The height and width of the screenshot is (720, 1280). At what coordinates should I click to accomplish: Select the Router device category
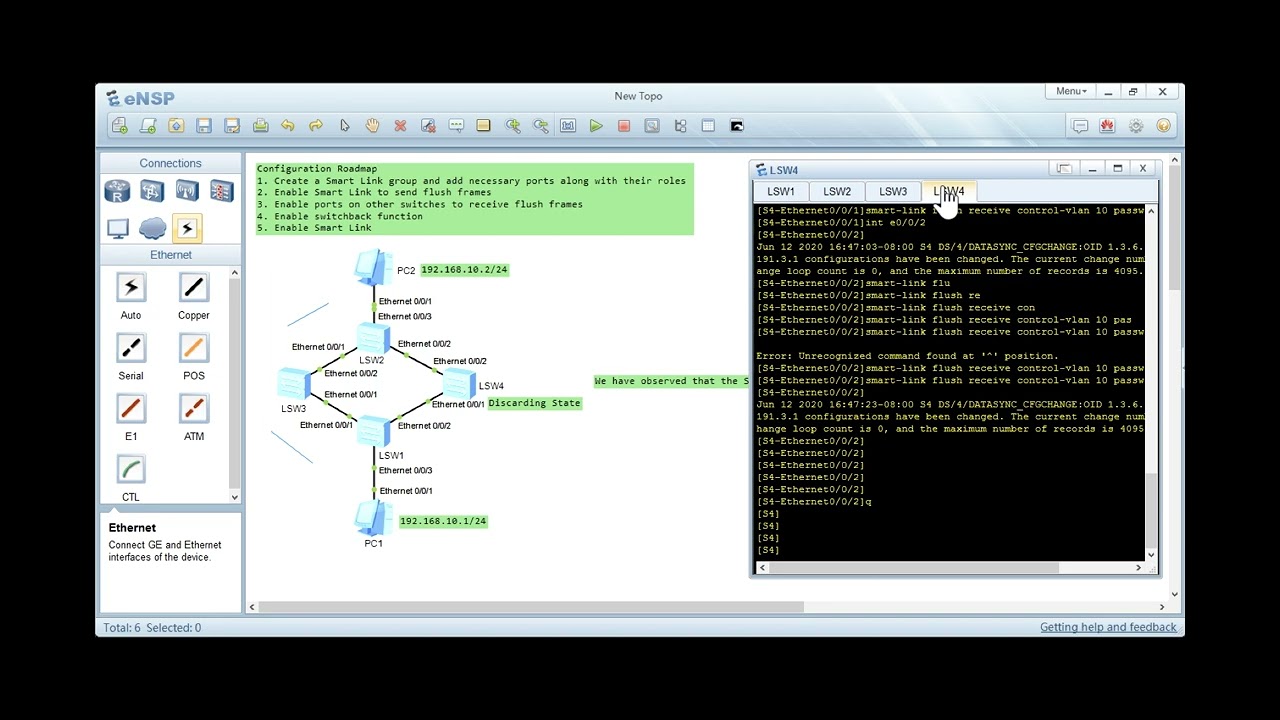pyautogui.click(x=118, y=191)
